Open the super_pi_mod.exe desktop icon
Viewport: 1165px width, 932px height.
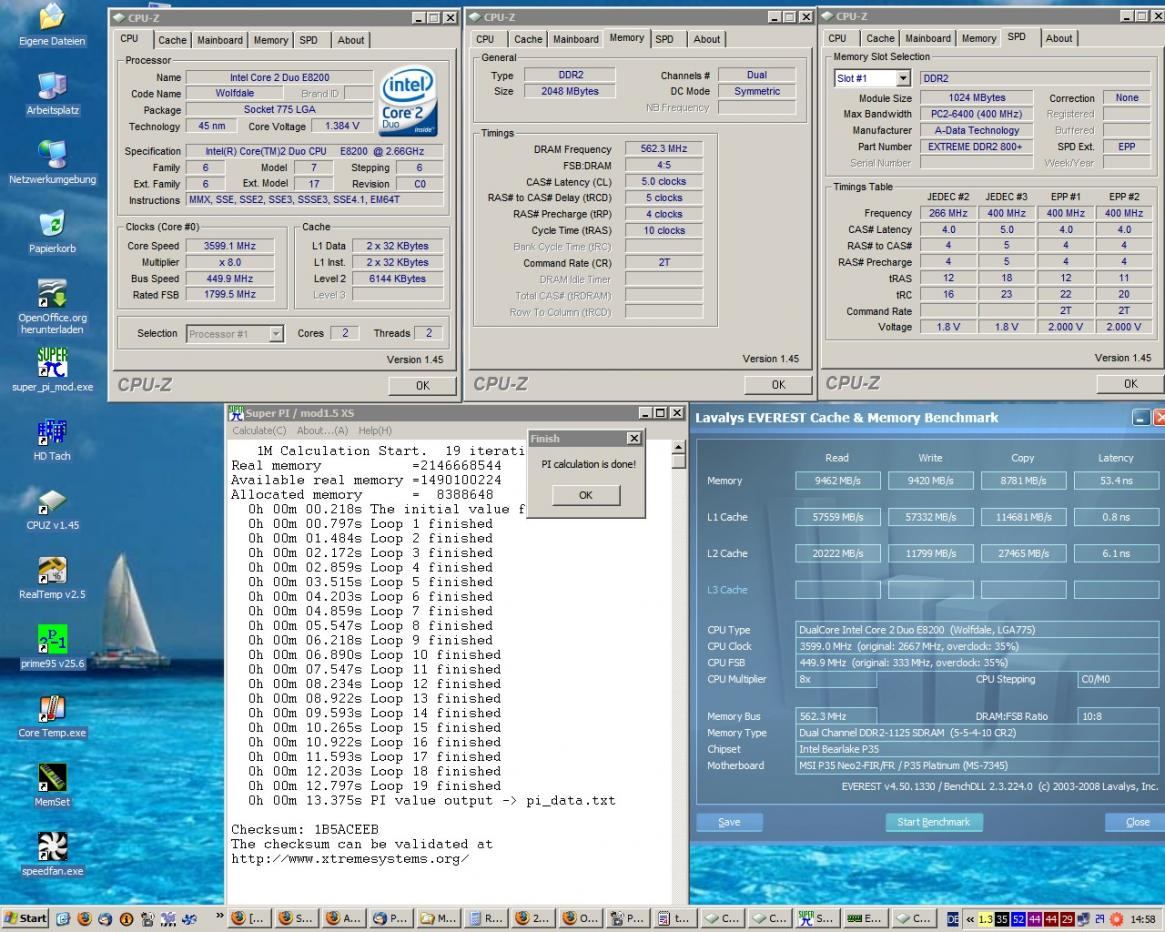50,368
